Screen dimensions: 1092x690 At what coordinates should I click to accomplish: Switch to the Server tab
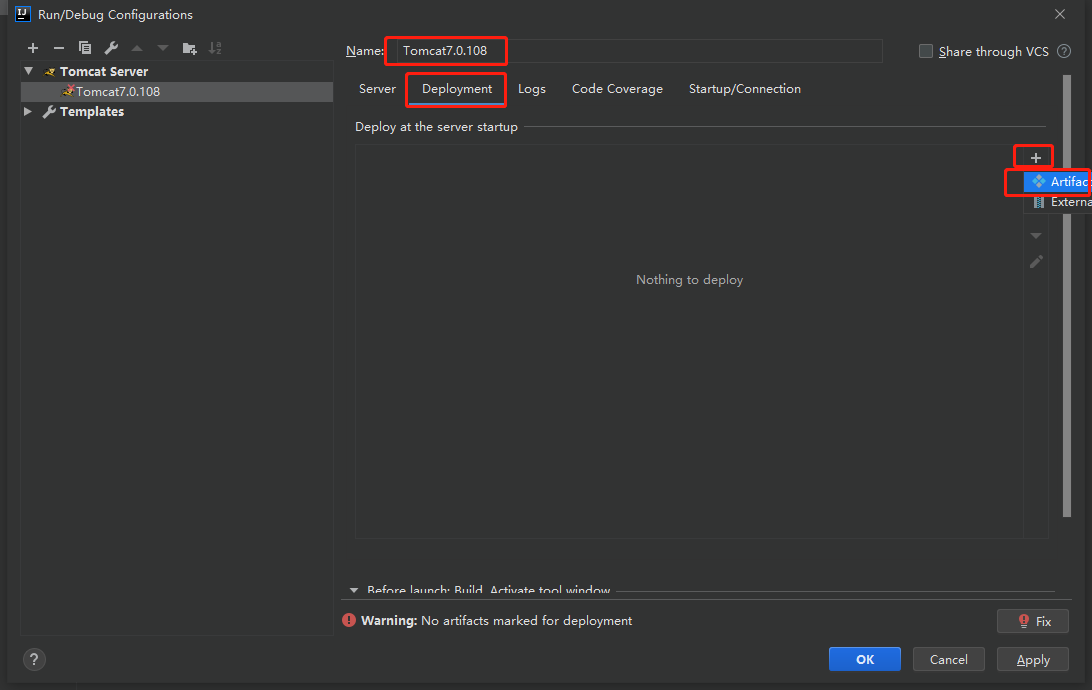[377, 89]
